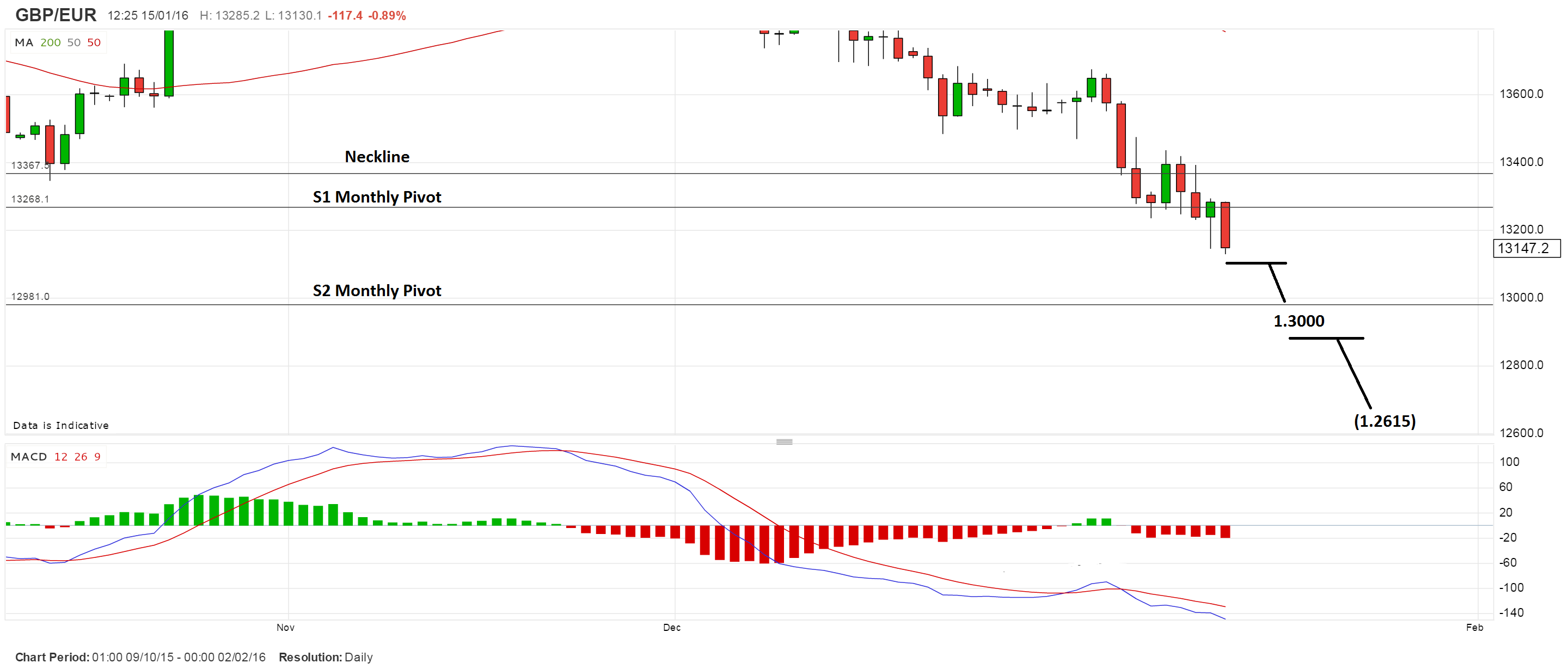This screenshot has width=1568, height=669.
Task: Click the grey MA 50 parameter
Action: coord(73,42)
